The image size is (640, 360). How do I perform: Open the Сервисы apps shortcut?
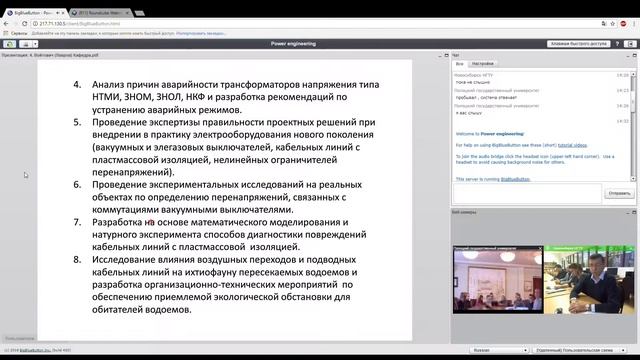pyautogui.click(x=15, y=33)
